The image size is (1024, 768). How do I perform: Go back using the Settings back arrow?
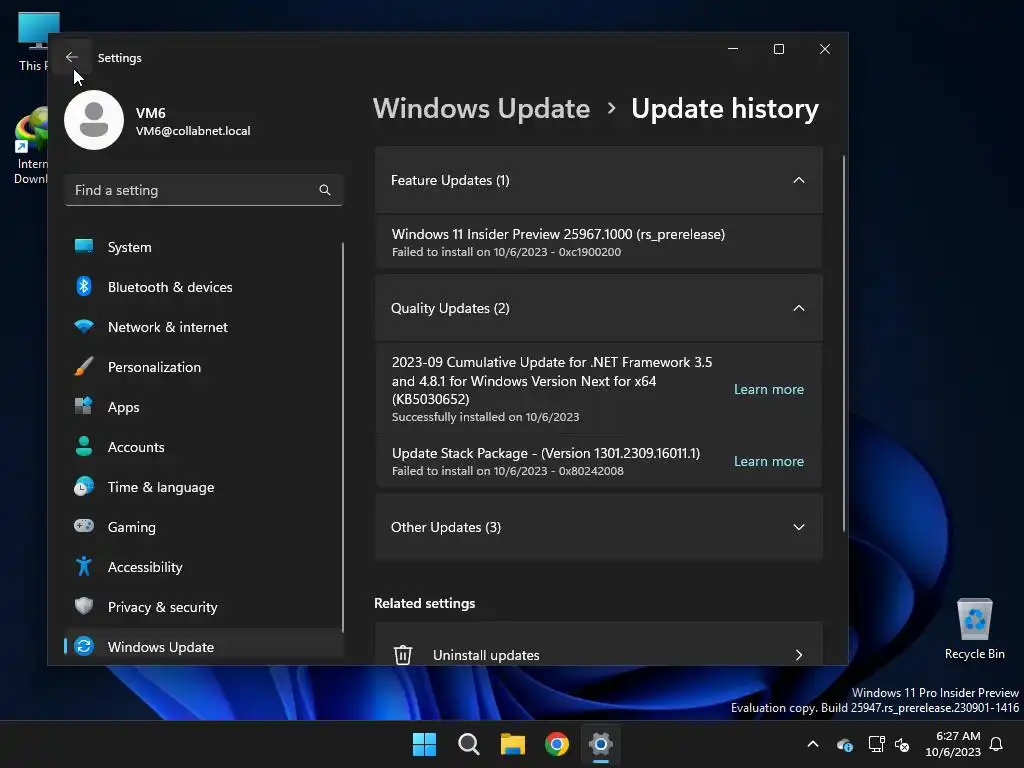click(x=72, y=57)
